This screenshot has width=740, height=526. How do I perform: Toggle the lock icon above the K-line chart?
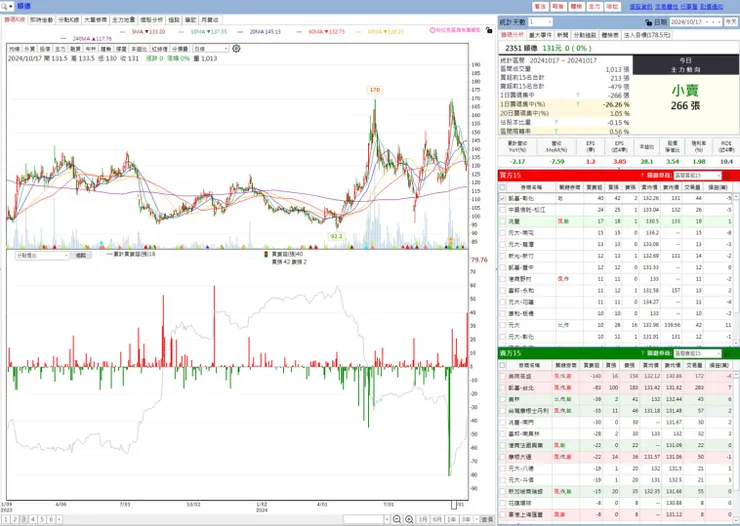(489, 30)
